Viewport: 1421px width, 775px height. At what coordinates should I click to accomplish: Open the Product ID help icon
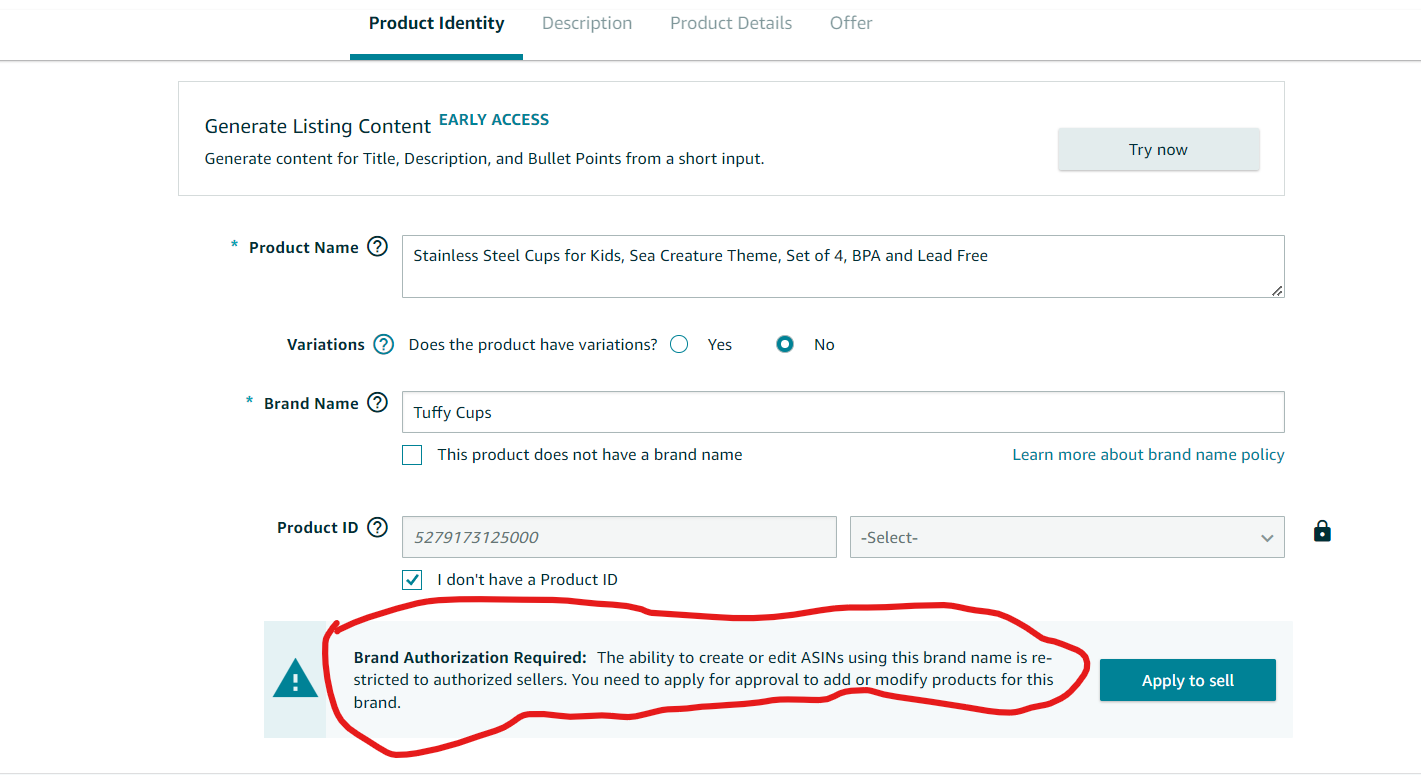[x=377, y=527]
